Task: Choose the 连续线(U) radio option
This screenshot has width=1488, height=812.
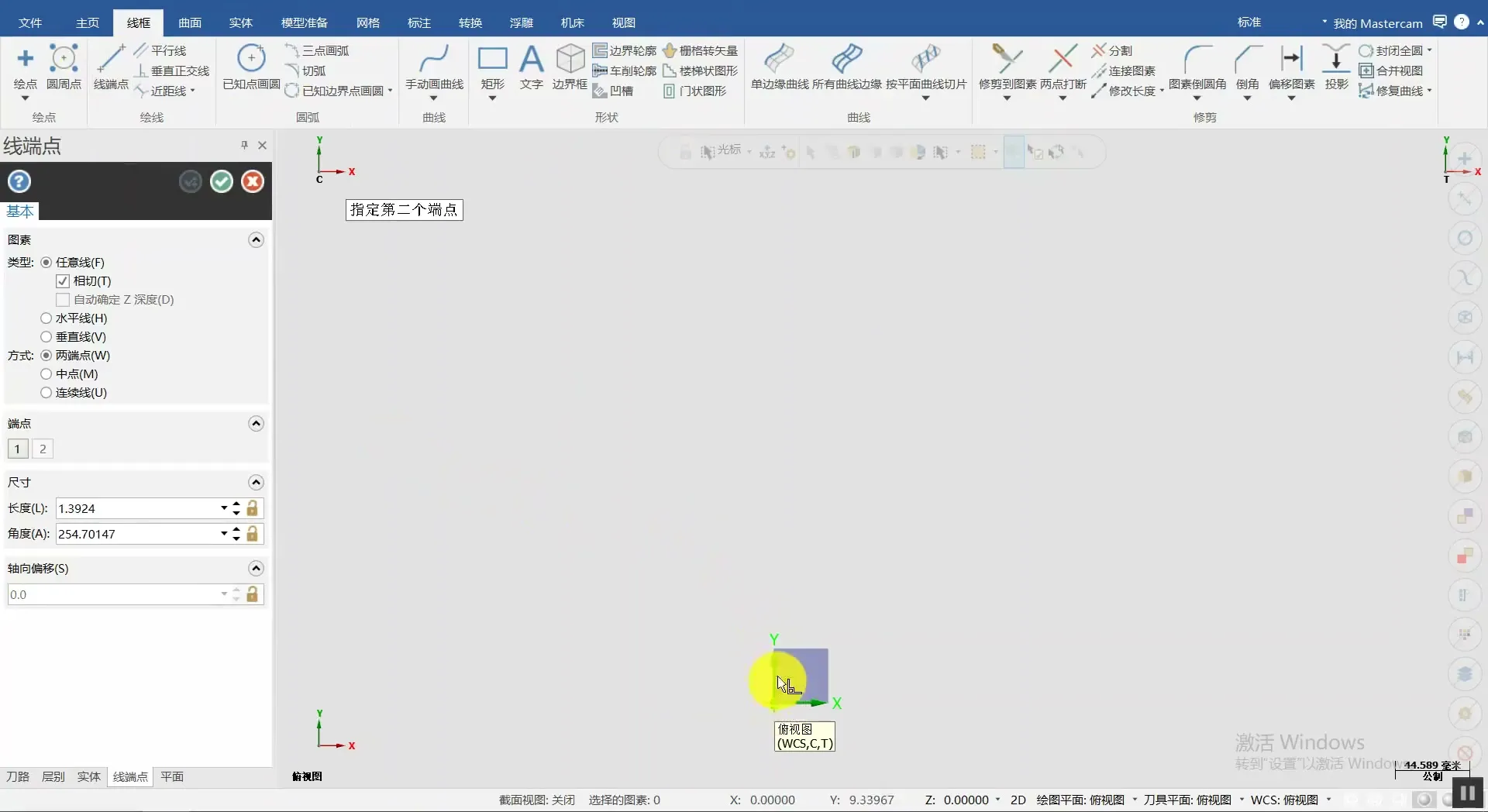Action: (x=46, y=393)
